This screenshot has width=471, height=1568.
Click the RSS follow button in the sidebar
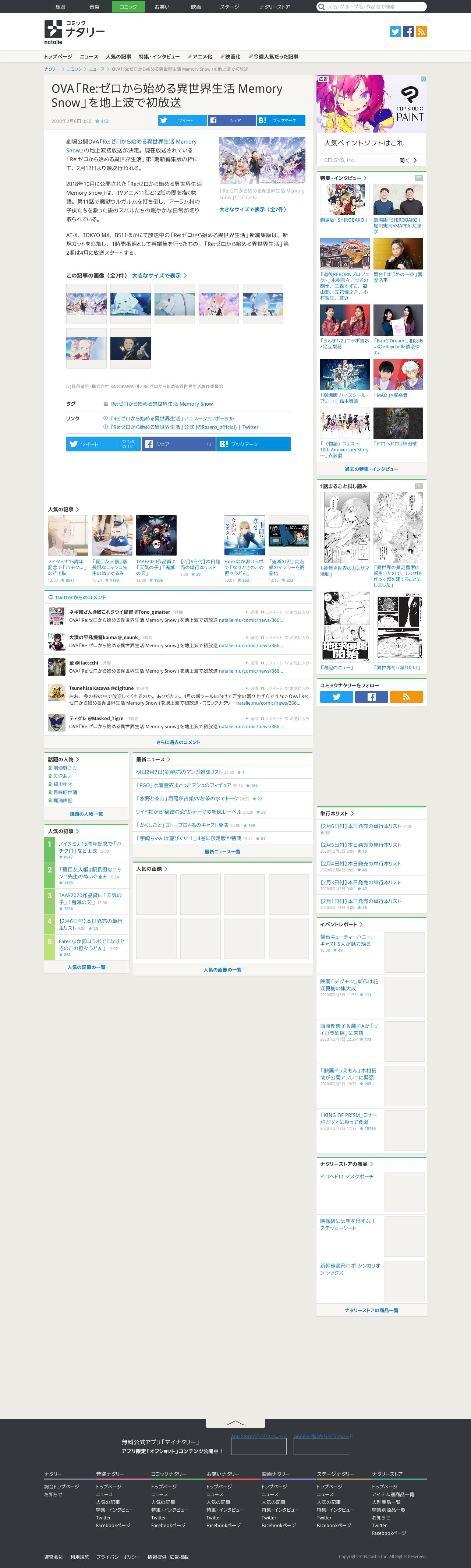coord(406,697)
